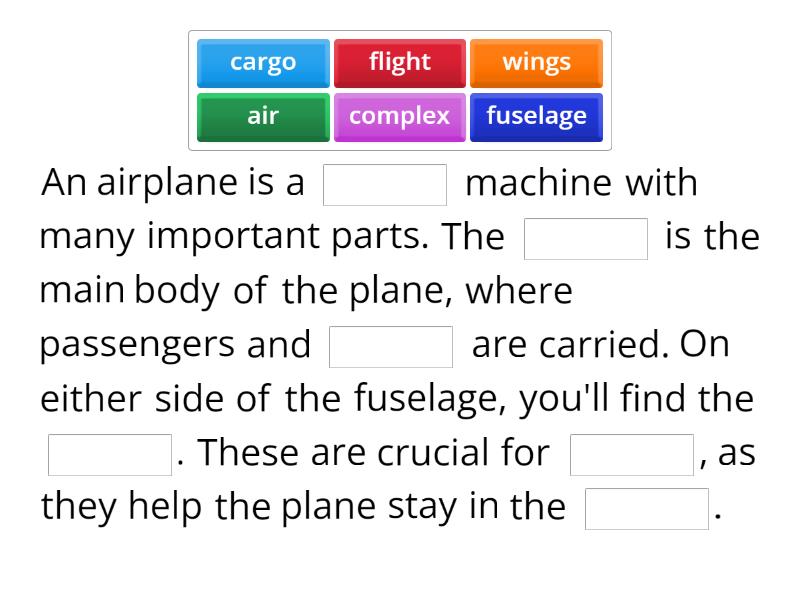Click the purple 'complex' tile

point(399,116)
